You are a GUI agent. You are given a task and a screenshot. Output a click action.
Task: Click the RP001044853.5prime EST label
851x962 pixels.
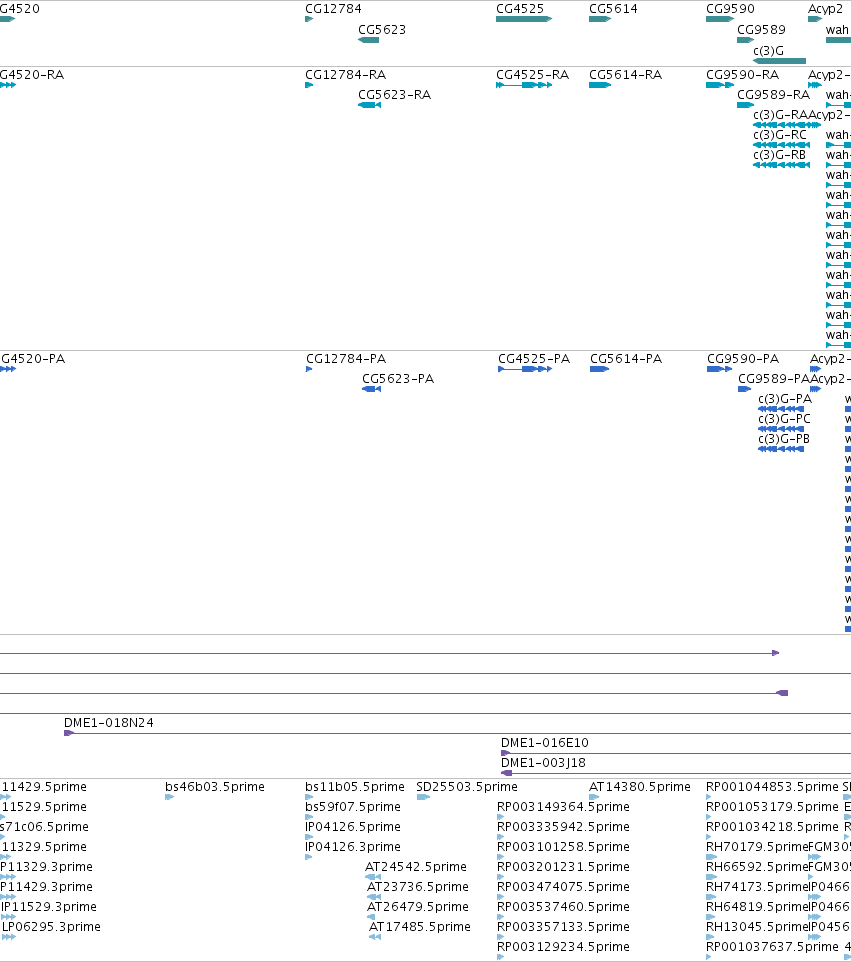(x=772, y=787)
